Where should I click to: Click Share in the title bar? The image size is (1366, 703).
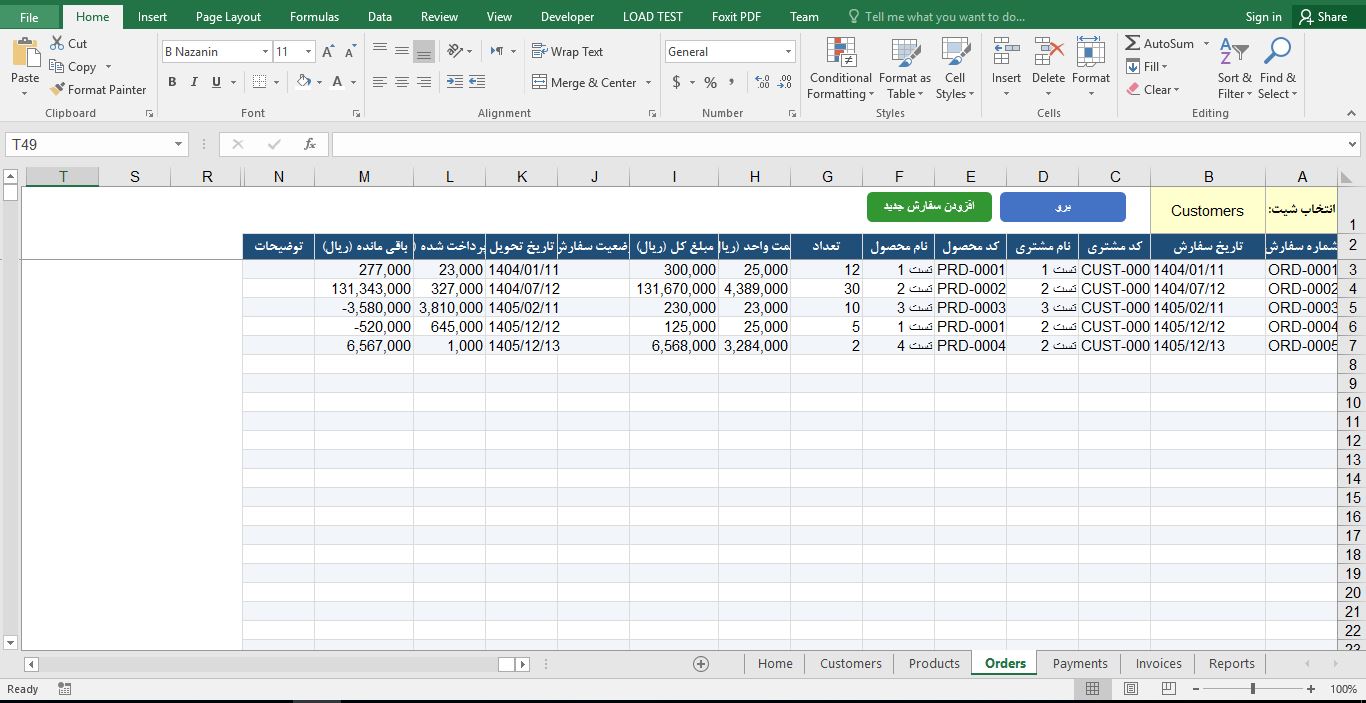(1322, 16)
